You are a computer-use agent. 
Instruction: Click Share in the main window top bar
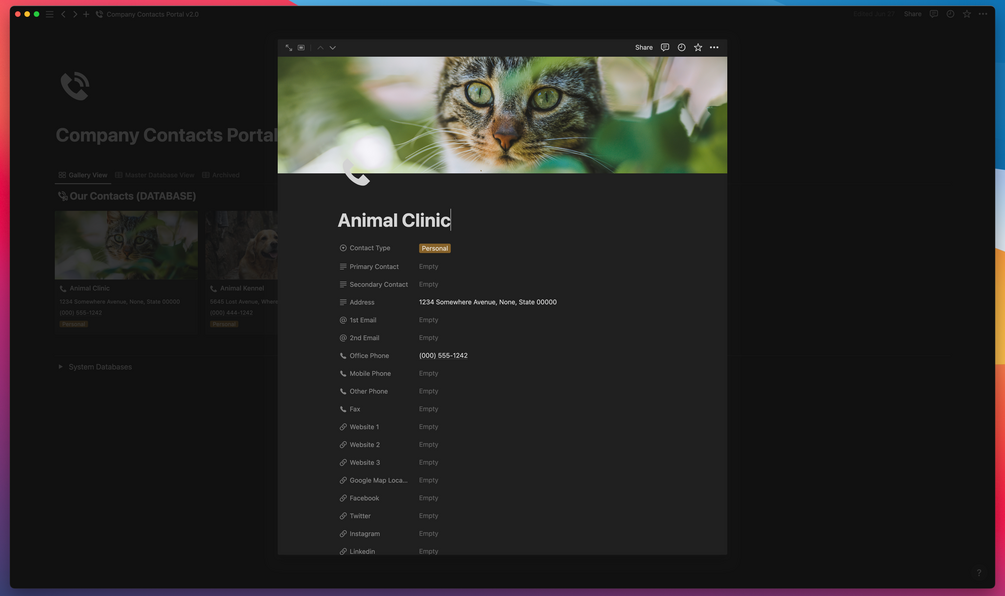913,14
